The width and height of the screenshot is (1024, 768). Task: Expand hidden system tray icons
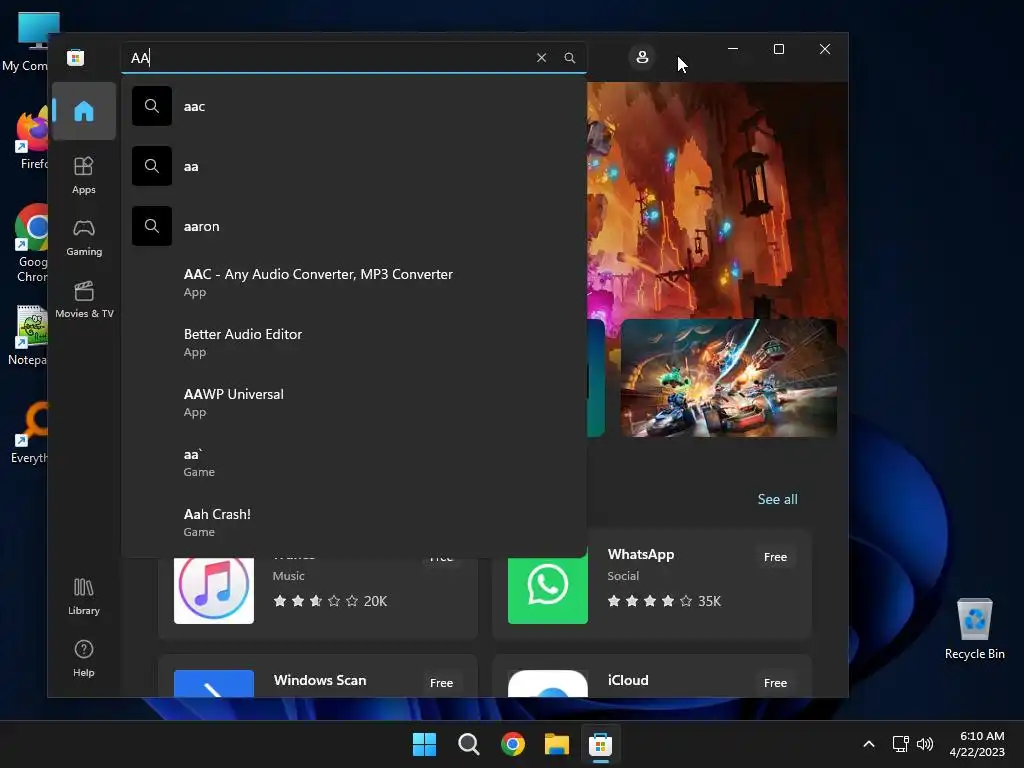869,744
